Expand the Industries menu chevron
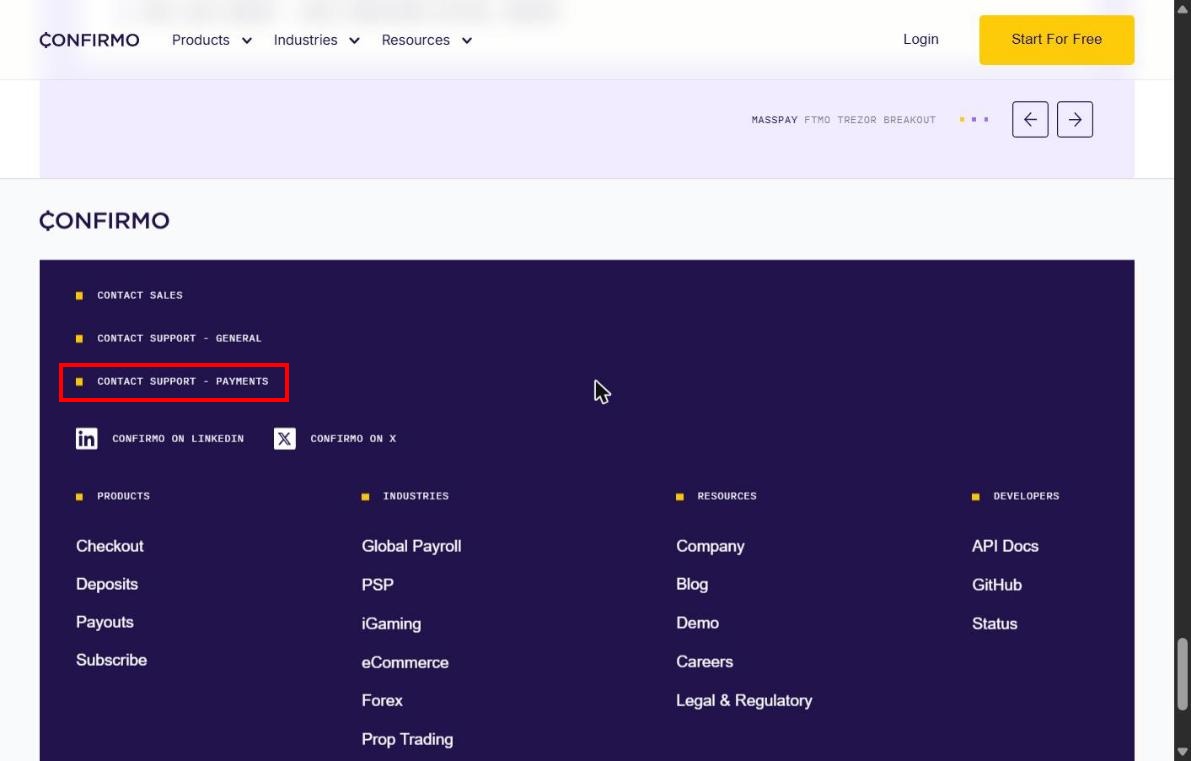The image size is (1191, 761). pyautogui.click(x=354, y=41)
